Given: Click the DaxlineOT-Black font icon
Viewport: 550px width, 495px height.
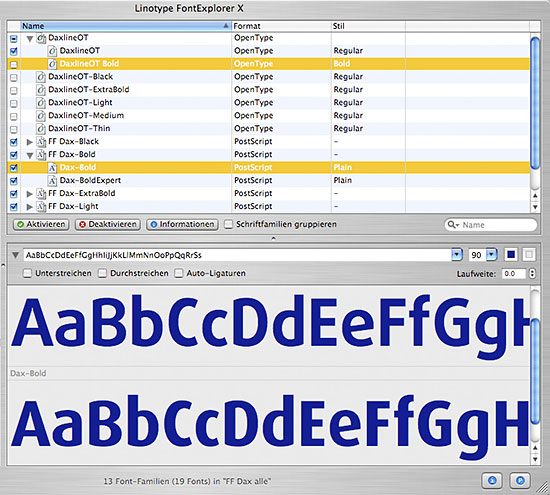Looking at the screenshot, I should pos(41,77).
